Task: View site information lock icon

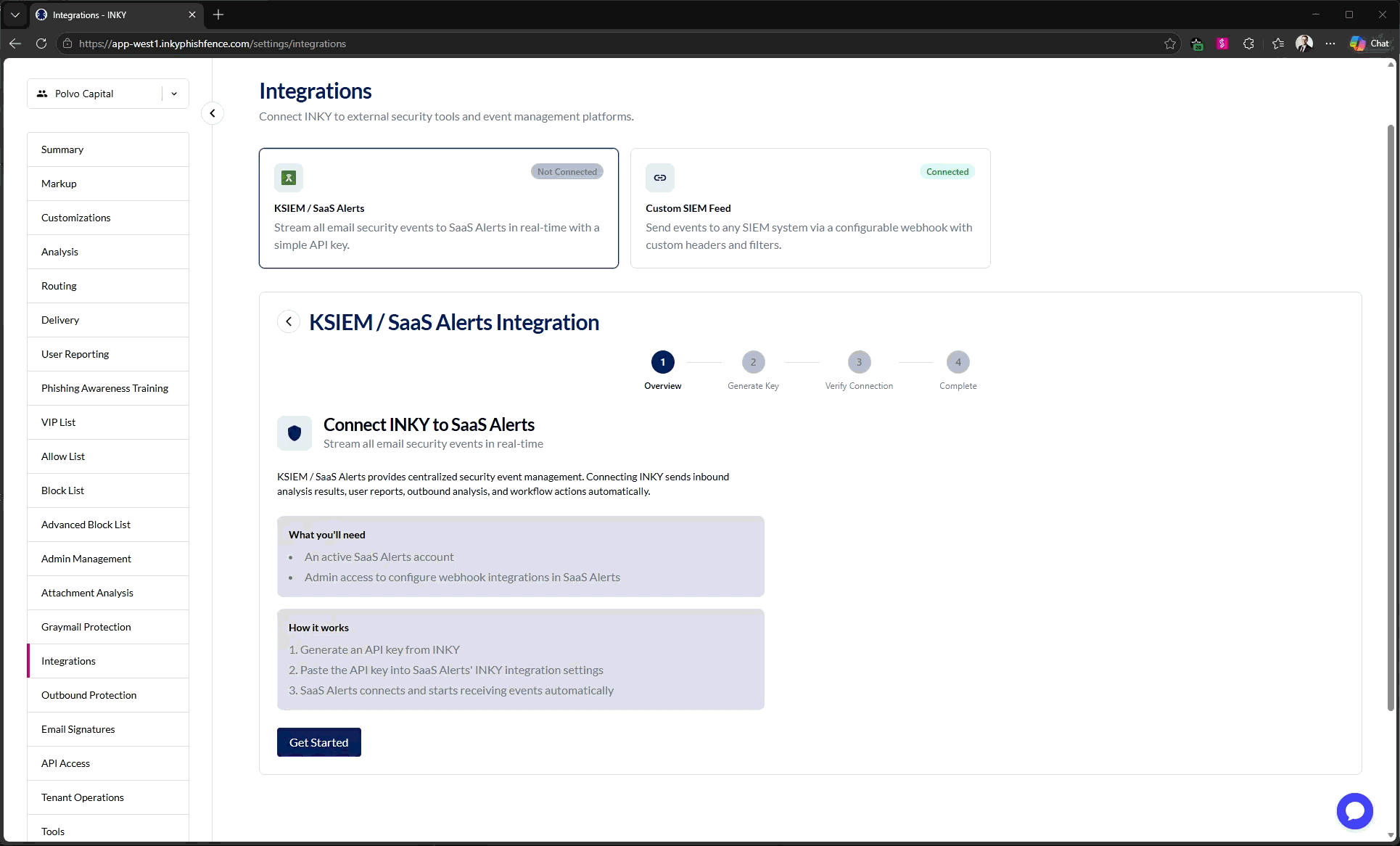Action: click(67, 44)
